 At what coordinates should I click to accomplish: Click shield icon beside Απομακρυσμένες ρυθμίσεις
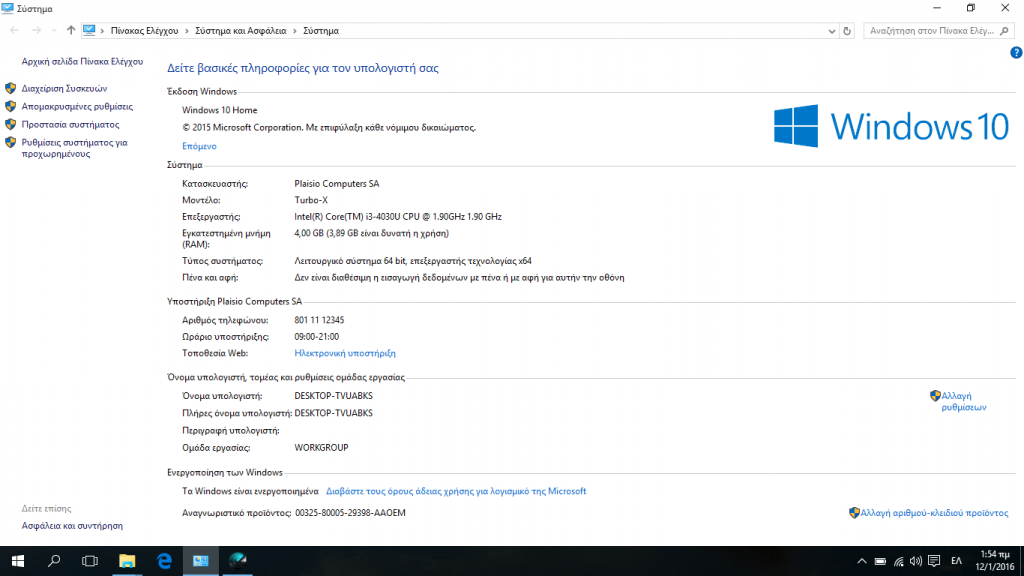pos(10,106)
